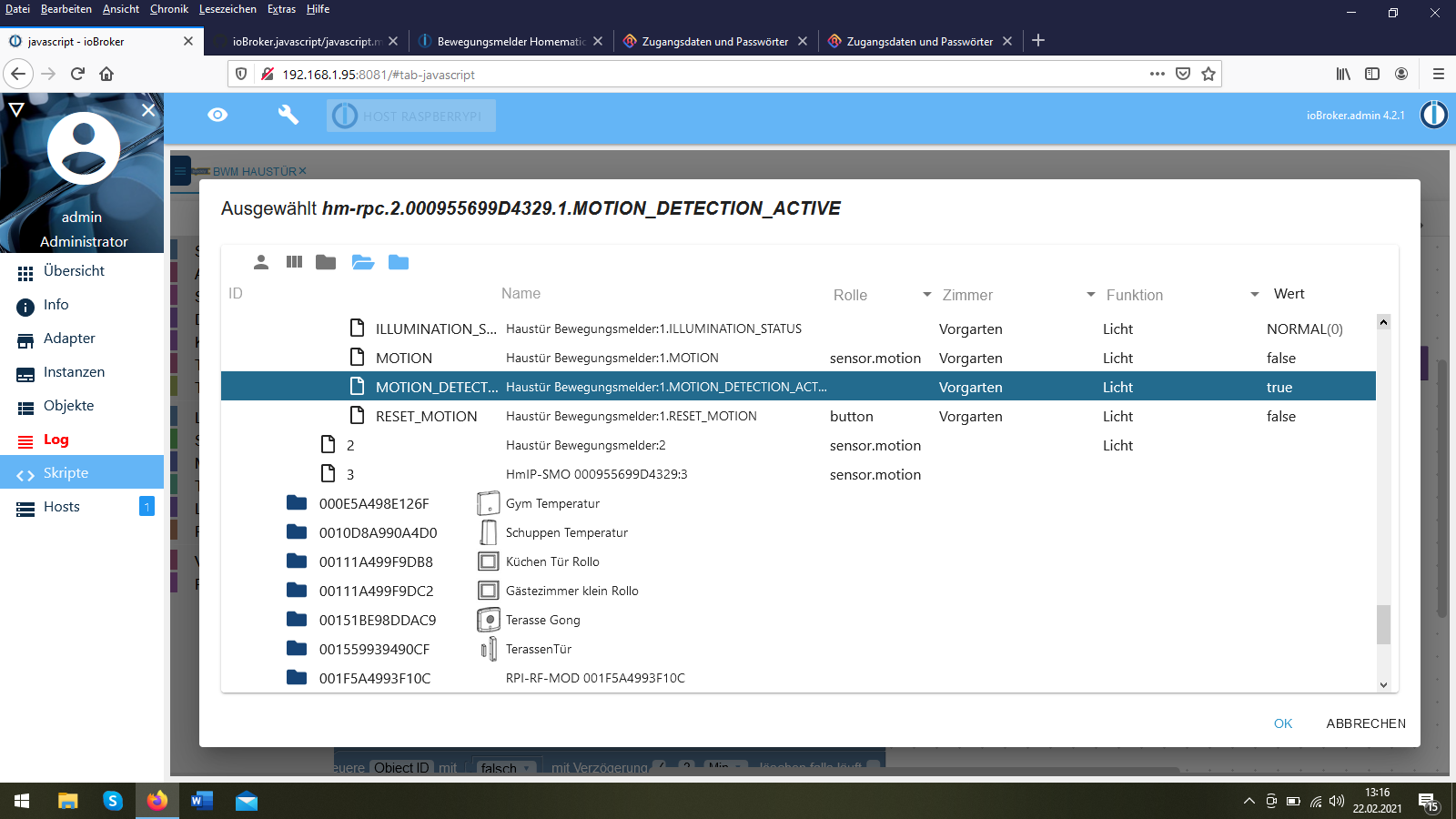
Task: Click the Name filter field
Action: pos(660,293)
